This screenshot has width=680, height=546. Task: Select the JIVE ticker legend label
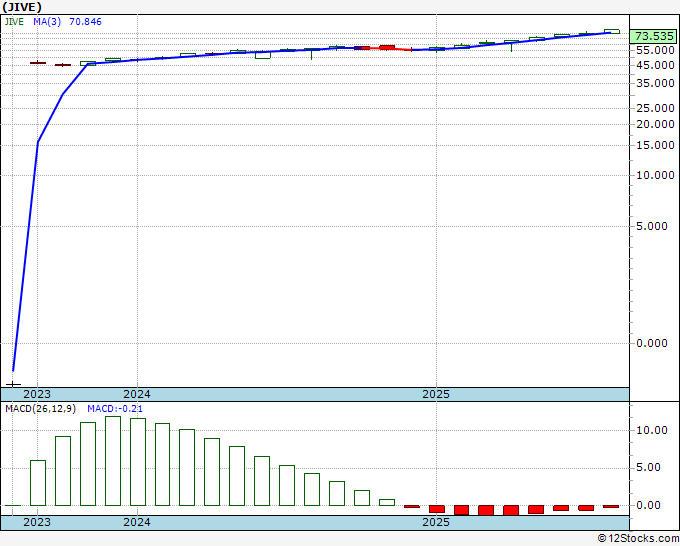click(14, 22)
